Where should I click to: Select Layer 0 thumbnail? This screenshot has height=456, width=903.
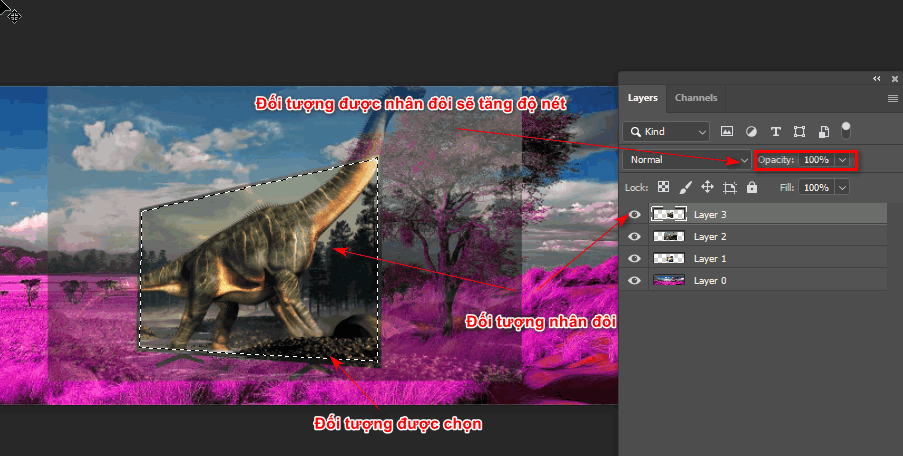pos(669,280)
